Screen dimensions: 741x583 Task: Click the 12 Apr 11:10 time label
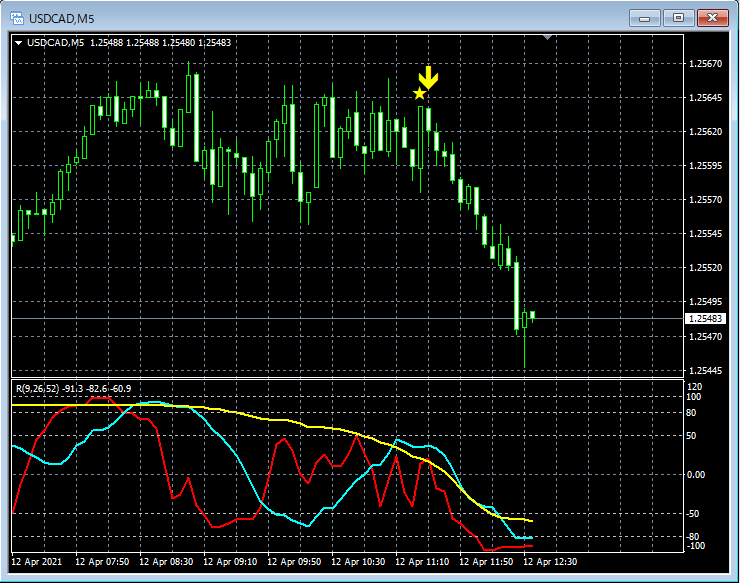pyautogui.click(x=423, y=562)
